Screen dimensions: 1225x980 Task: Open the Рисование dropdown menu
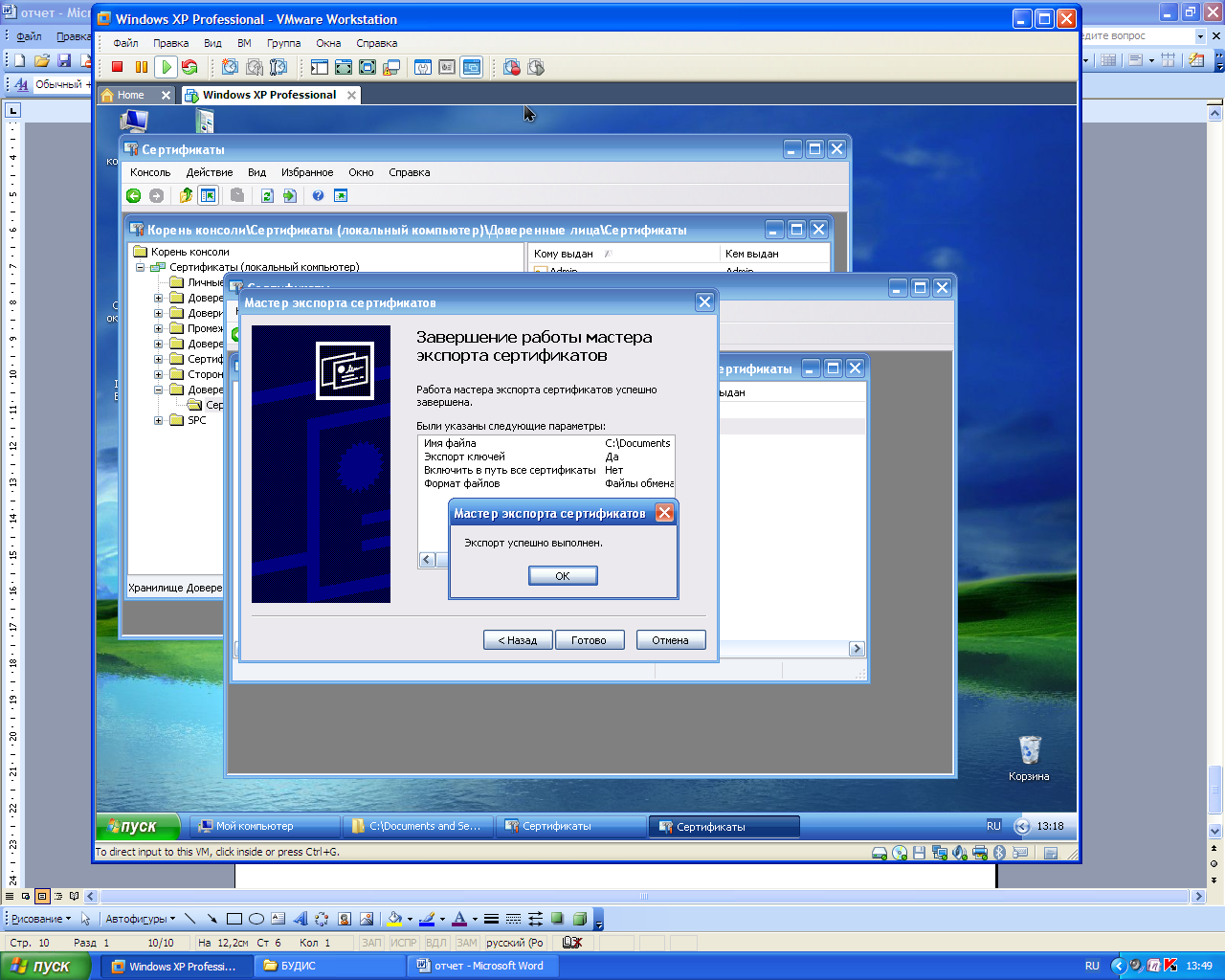pos(41,919)
